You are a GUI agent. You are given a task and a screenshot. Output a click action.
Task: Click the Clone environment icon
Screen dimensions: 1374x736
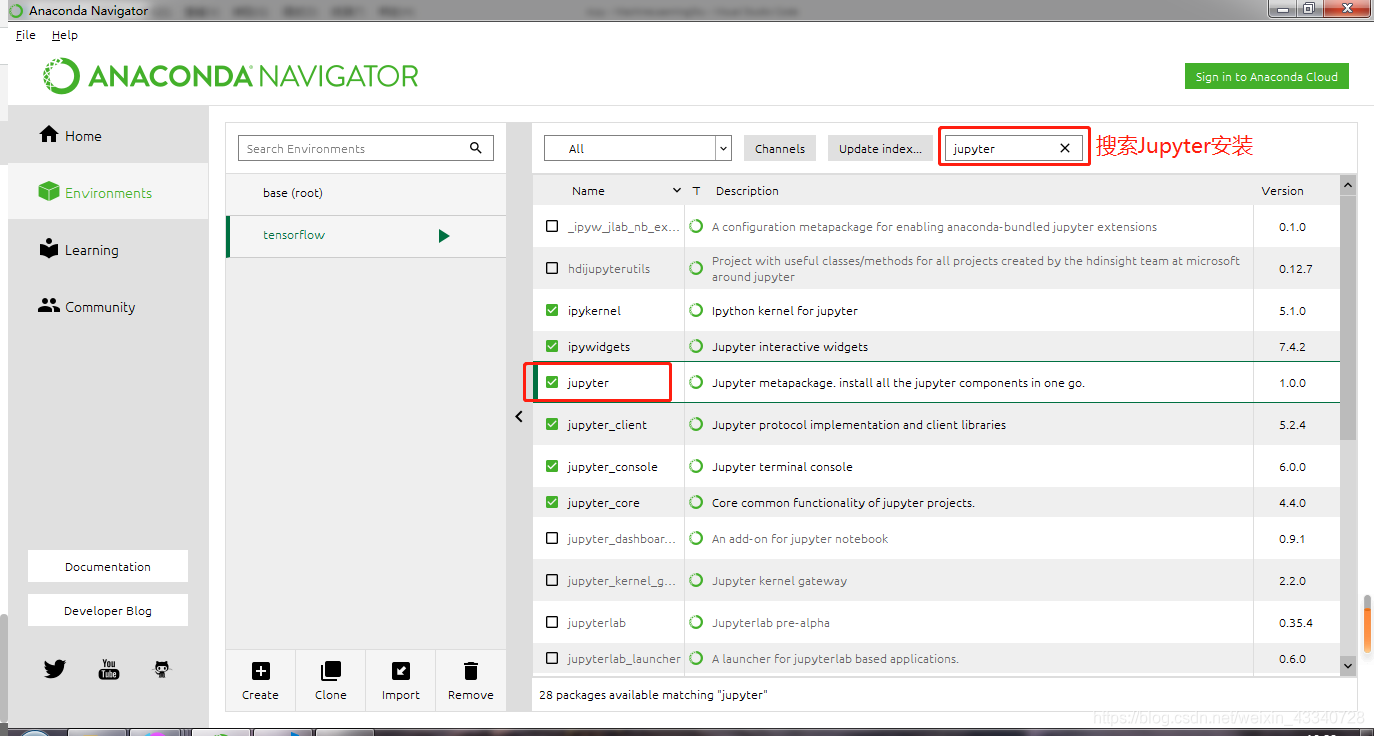coord(330,671)
